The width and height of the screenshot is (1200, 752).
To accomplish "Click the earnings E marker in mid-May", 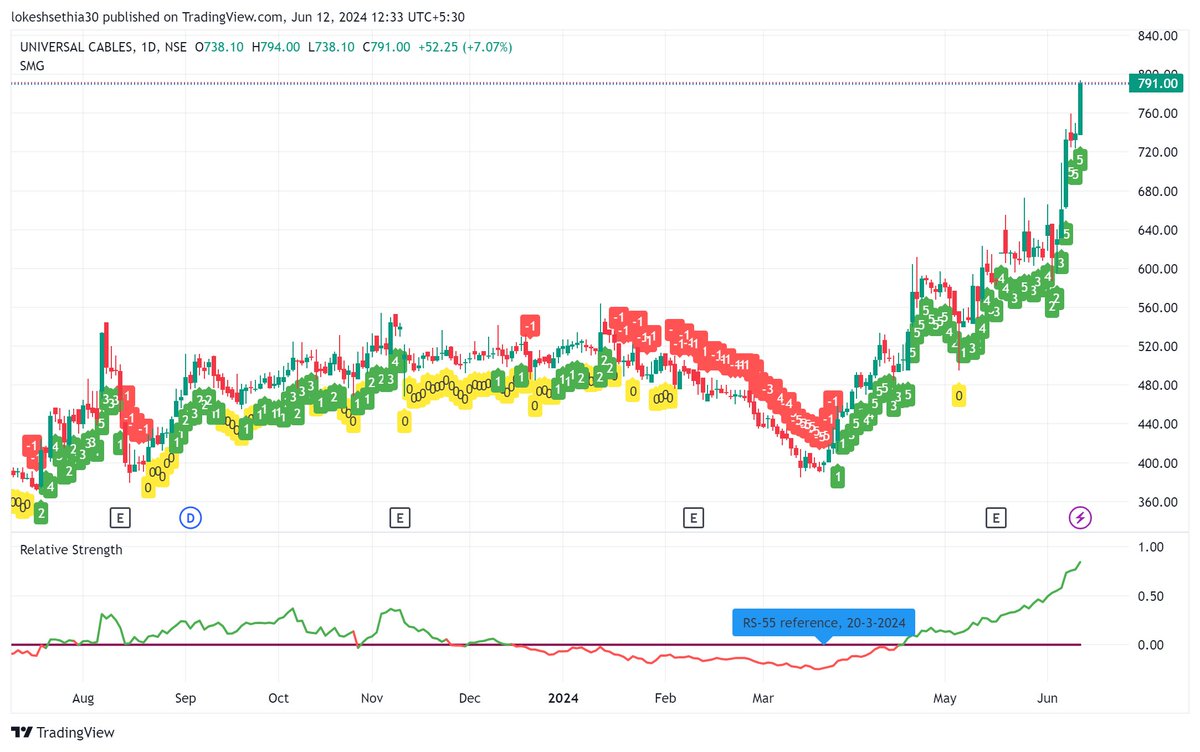I will (x=995, y=517).
